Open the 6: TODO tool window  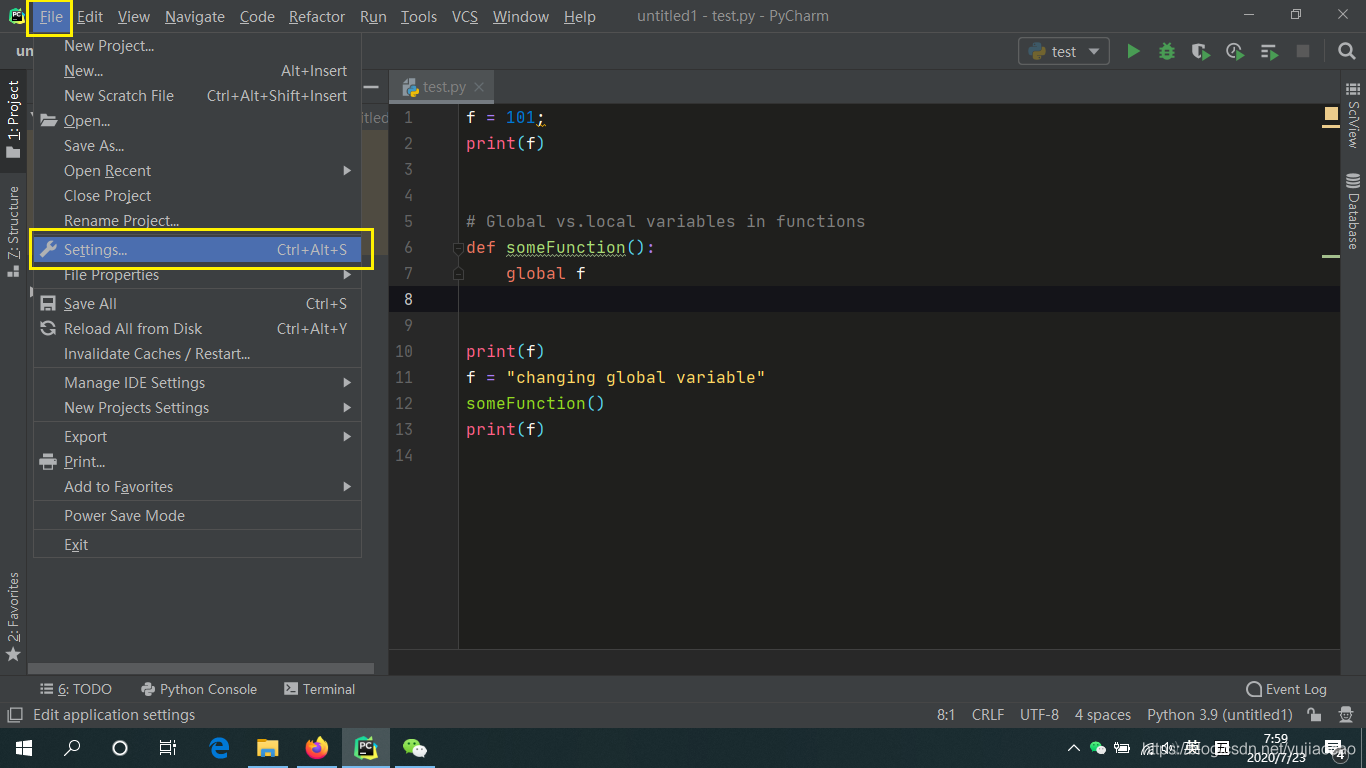(x=76, y=689)
